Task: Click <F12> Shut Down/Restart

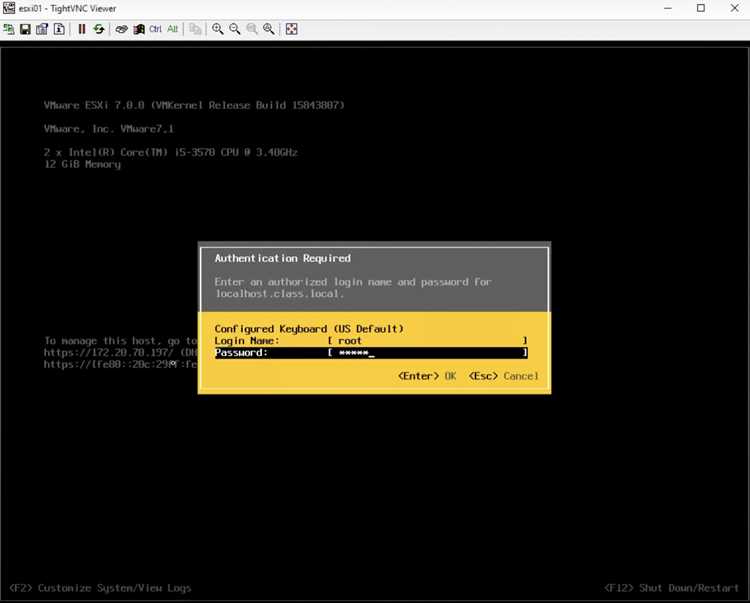Action: click(x=672, y=588)
